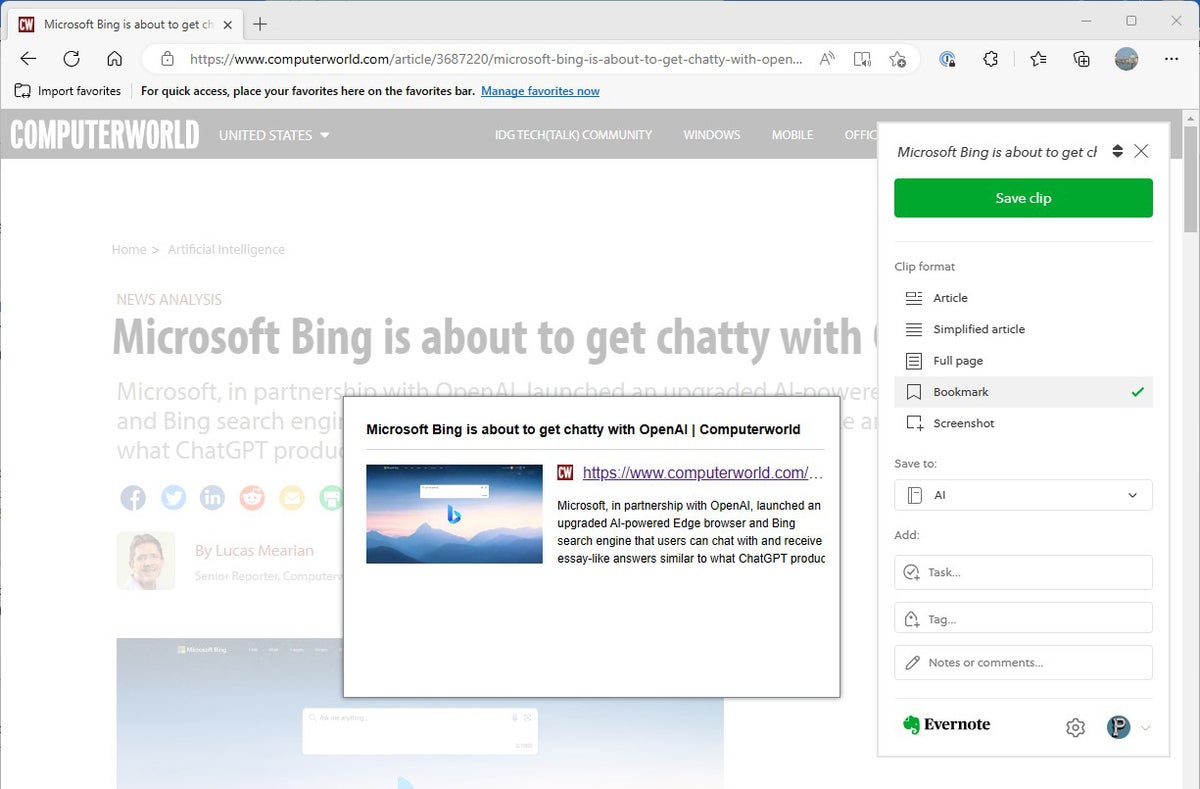
Task: Open Immersive Reader icon
Action: click(x=862, y=59)
